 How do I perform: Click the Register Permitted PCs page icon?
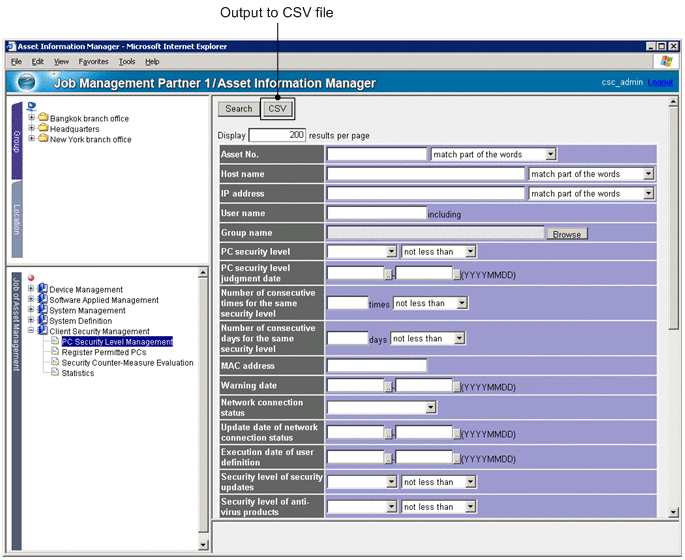click(x=55, y=352)
